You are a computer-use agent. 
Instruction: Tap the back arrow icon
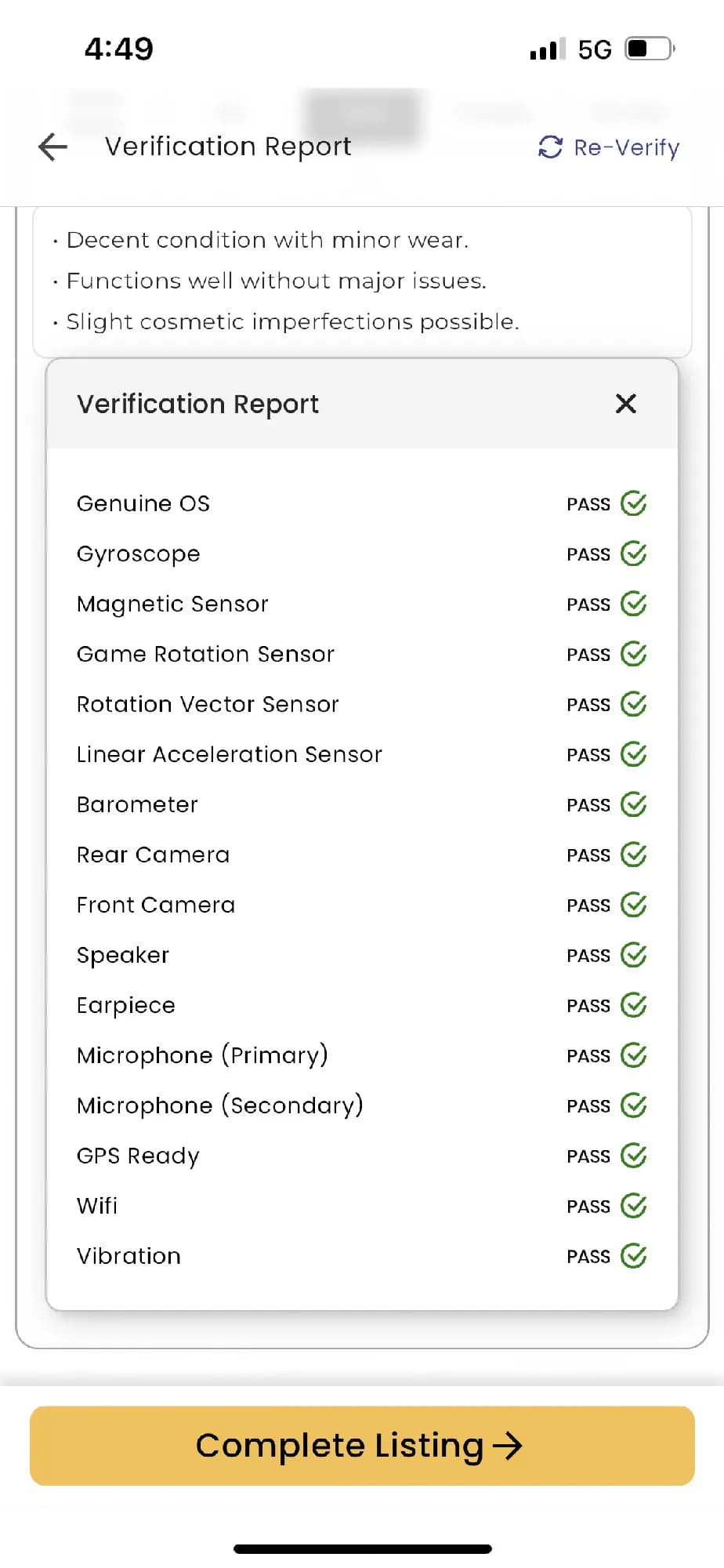53,147
